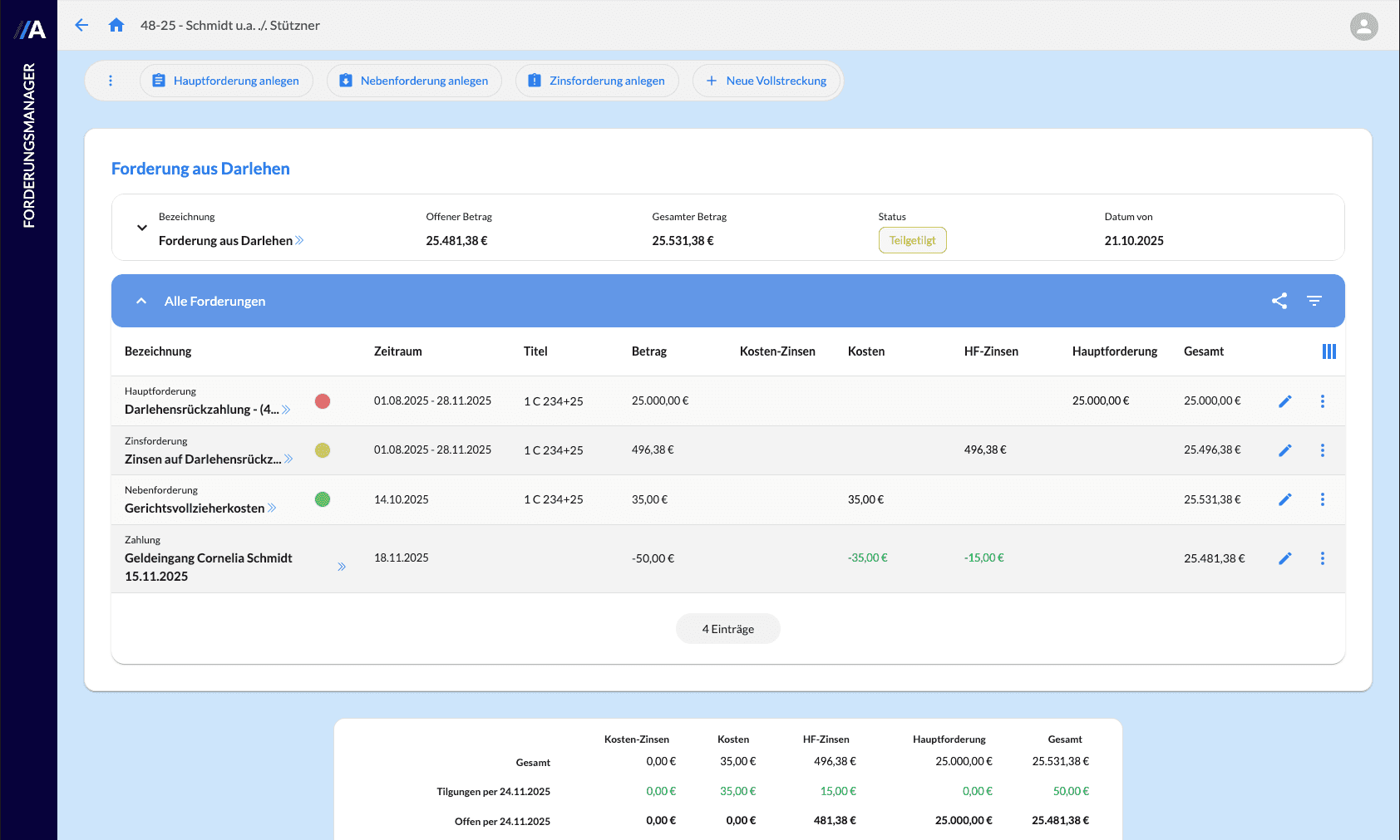Select the Forderung aus Darlehen heading
The width and height of the screenshot is (1400, 840).
pos(200,169)
